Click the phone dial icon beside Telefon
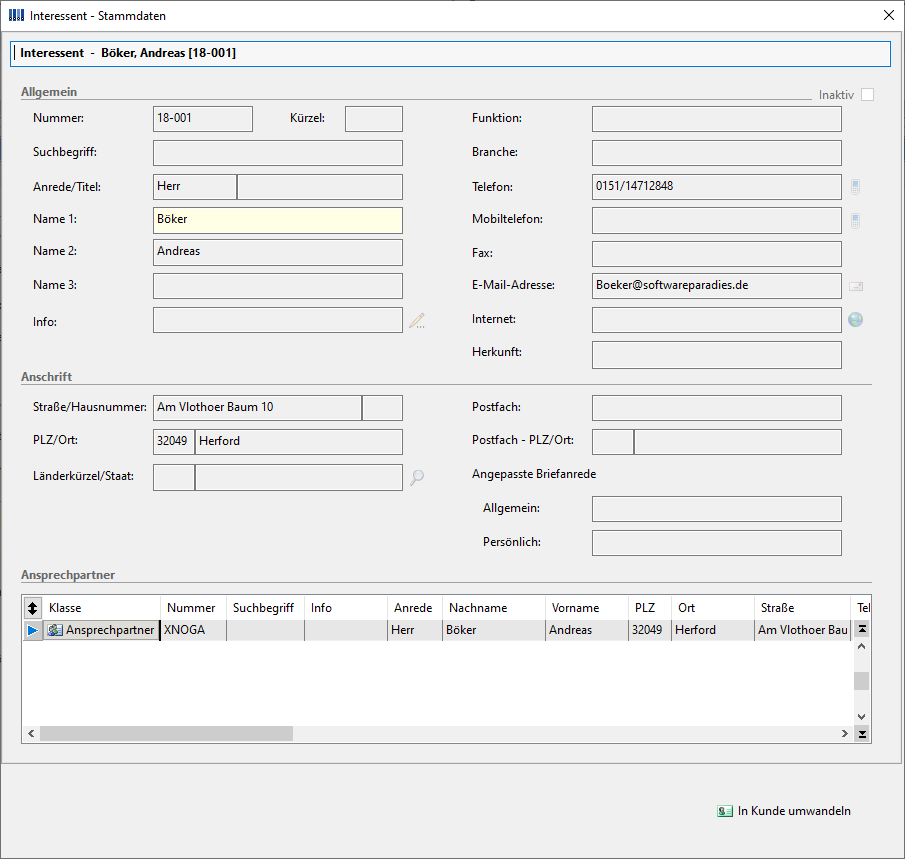905x859 pixels. click(855, 186)
